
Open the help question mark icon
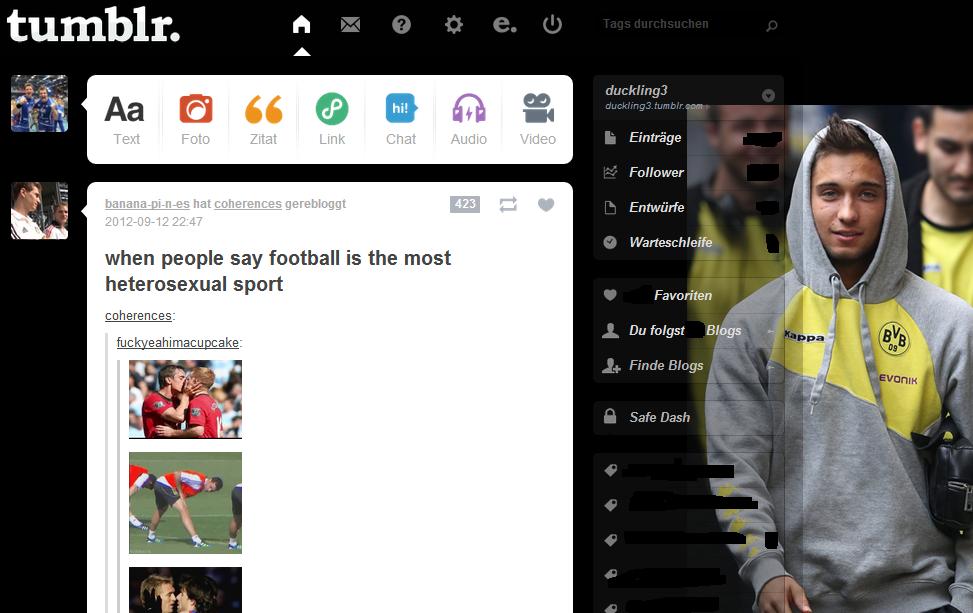click(x=401, y=24)
